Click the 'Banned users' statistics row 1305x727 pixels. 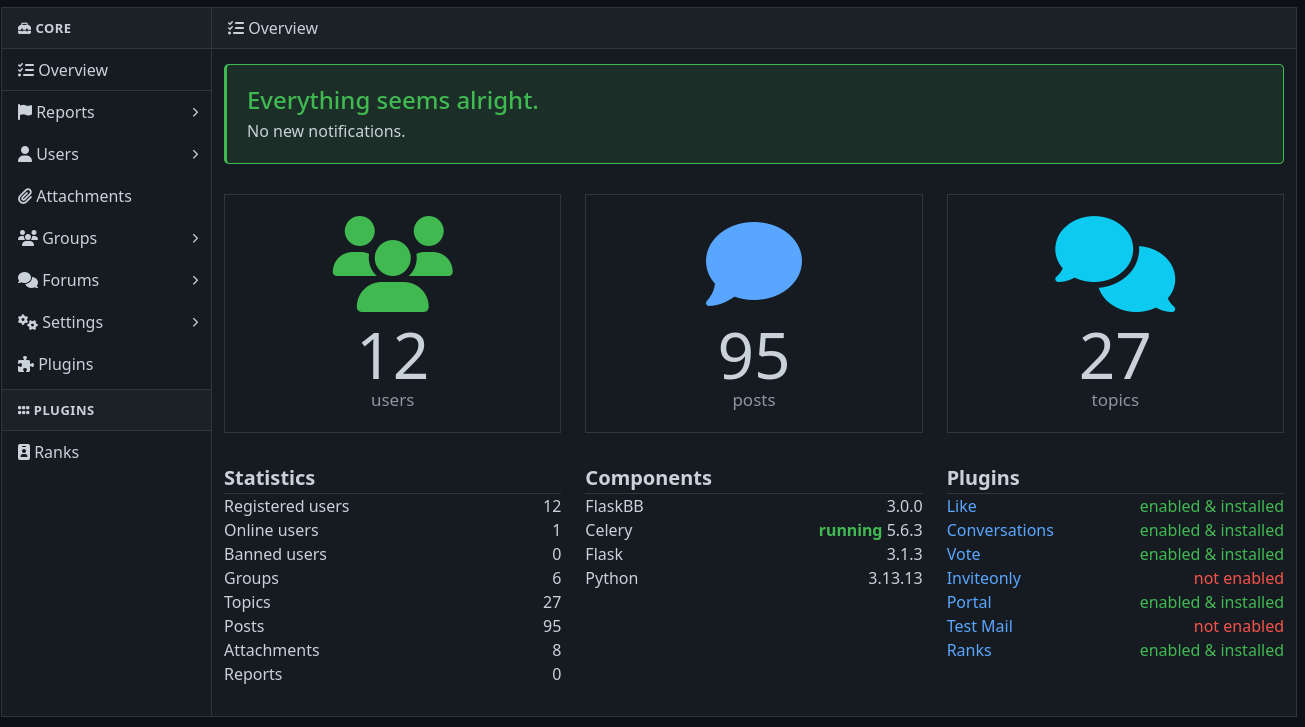click(392, 554)
